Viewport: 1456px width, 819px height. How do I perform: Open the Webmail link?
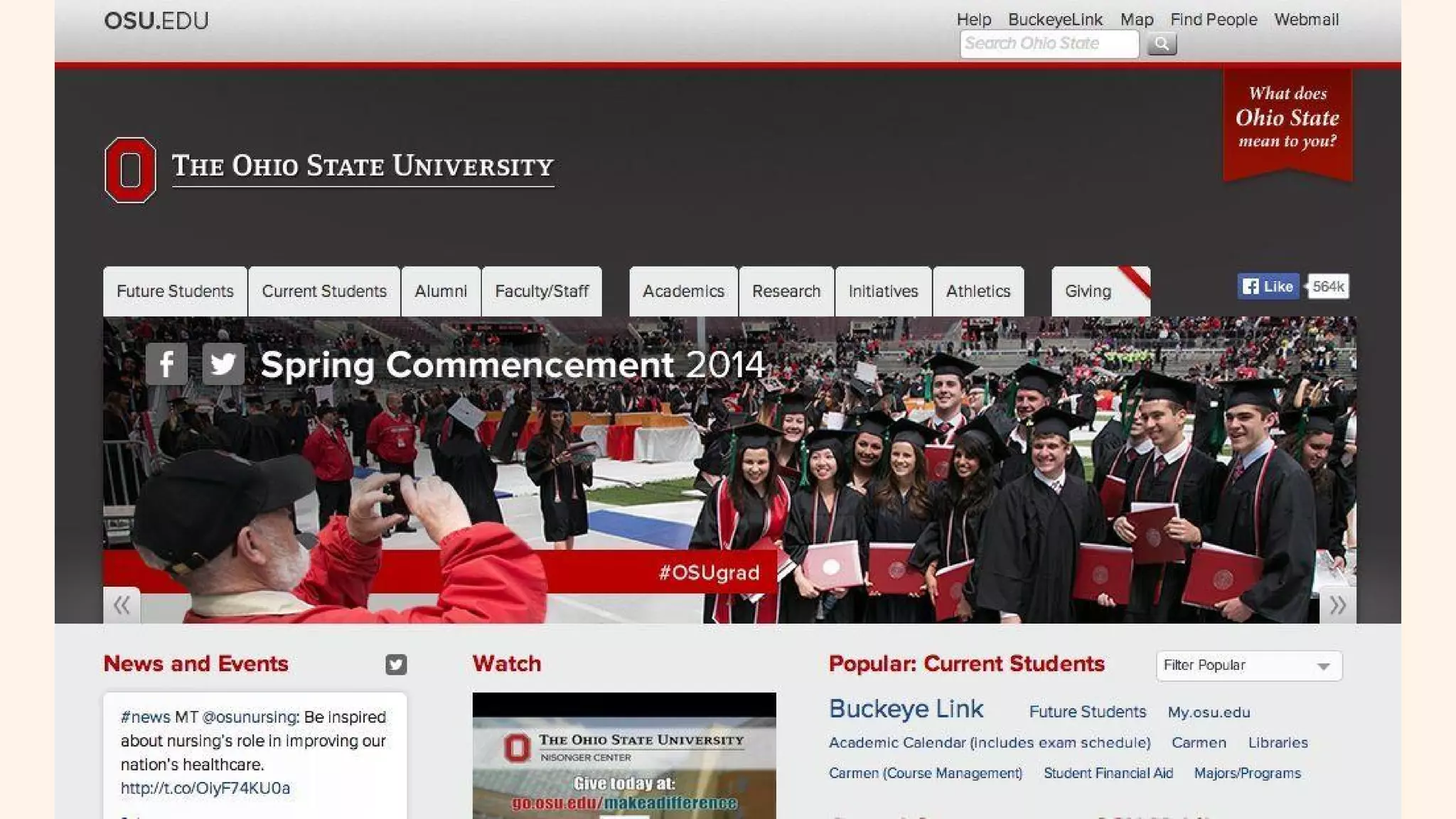(x=1306, y=20)
